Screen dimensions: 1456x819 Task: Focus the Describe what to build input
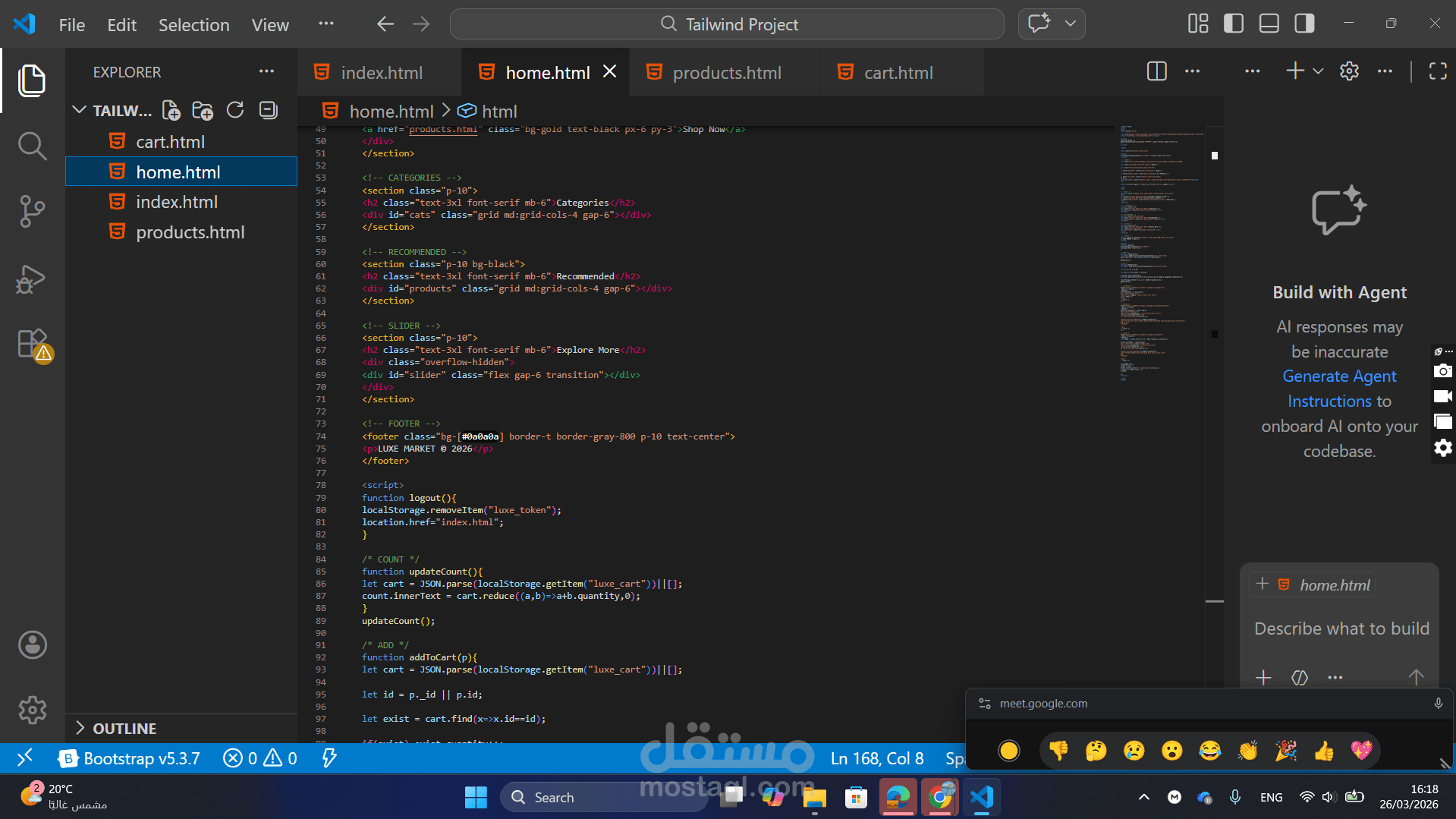coord(1340,628)
